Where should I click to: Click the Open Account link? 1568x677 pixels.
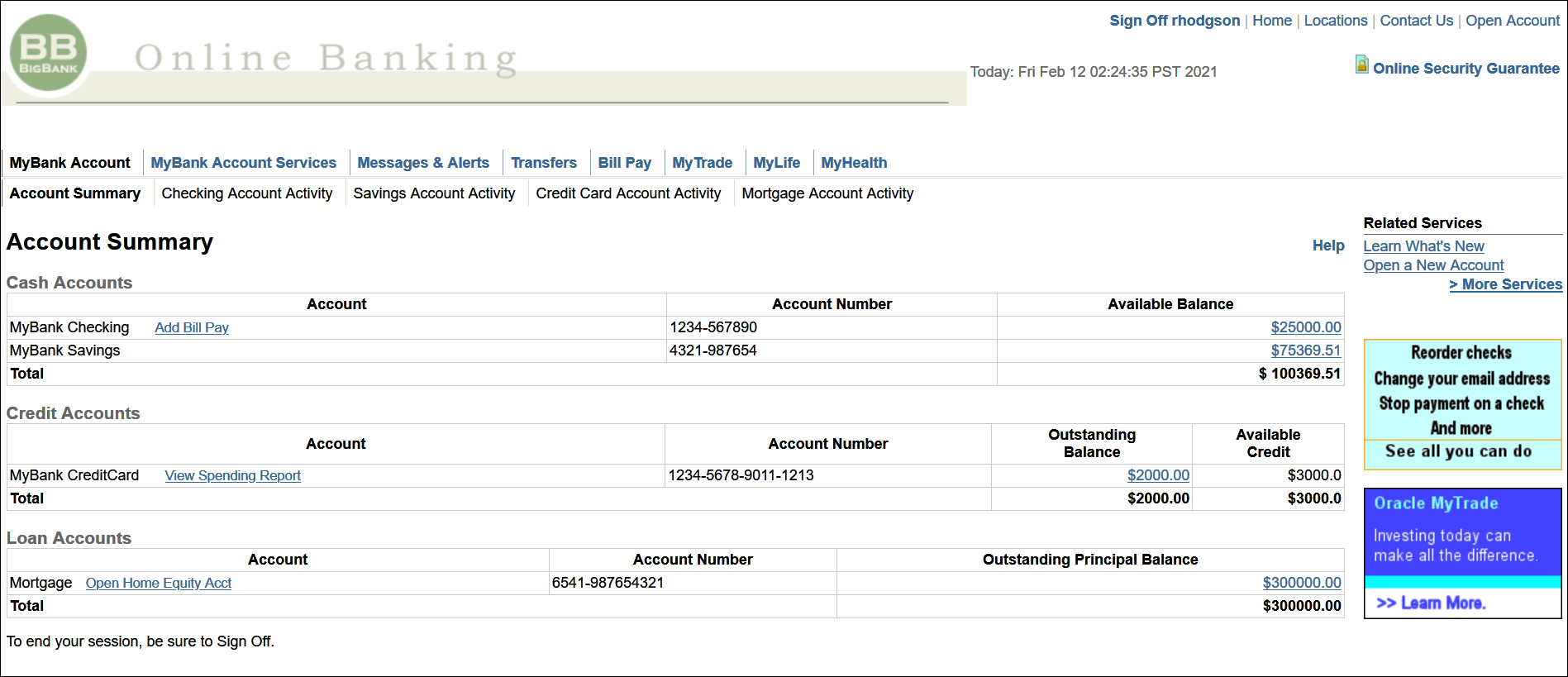(1512, 21)
